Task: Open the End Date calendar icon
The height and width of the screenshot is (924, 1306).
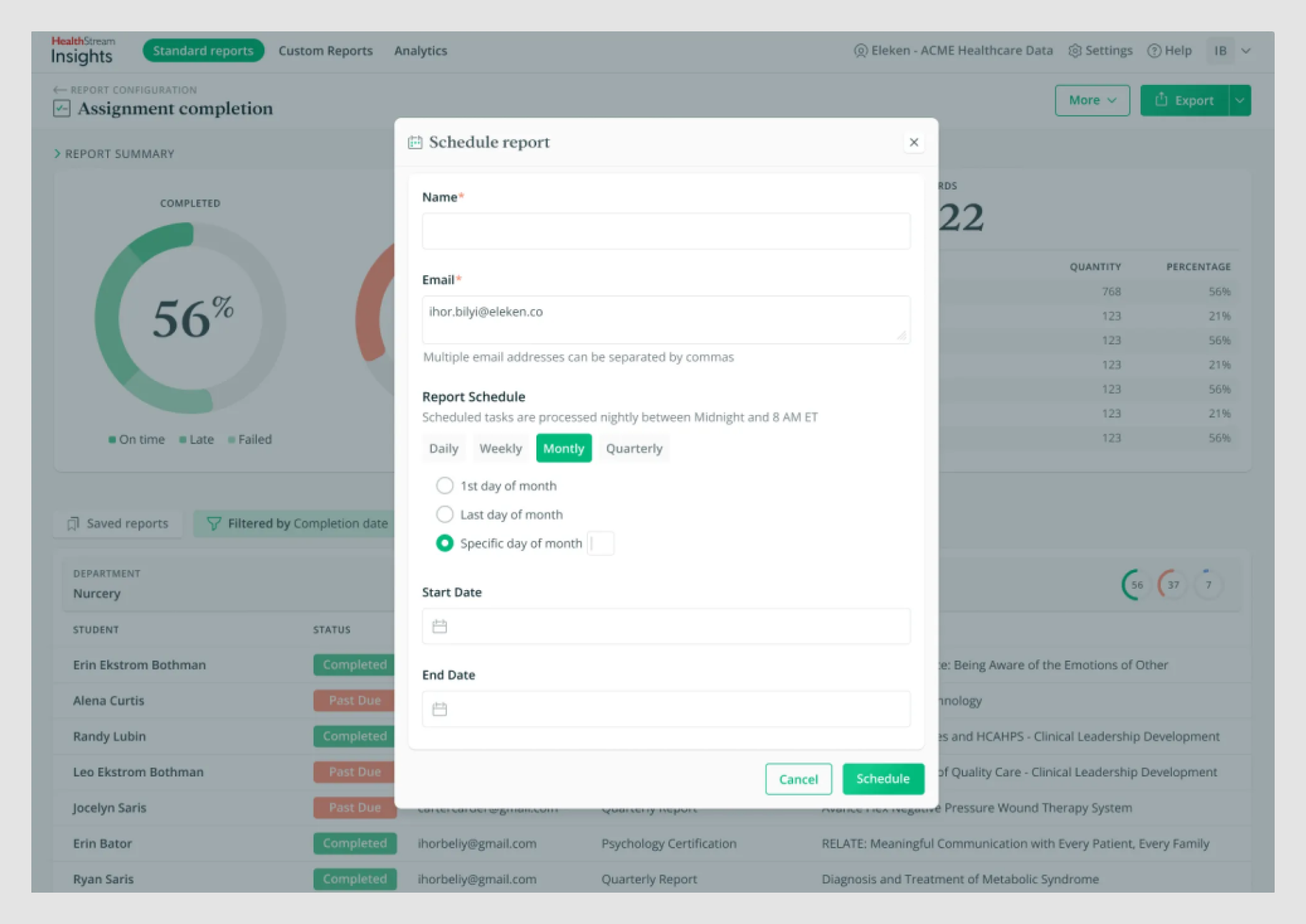Action: click(x=440, y=709)
